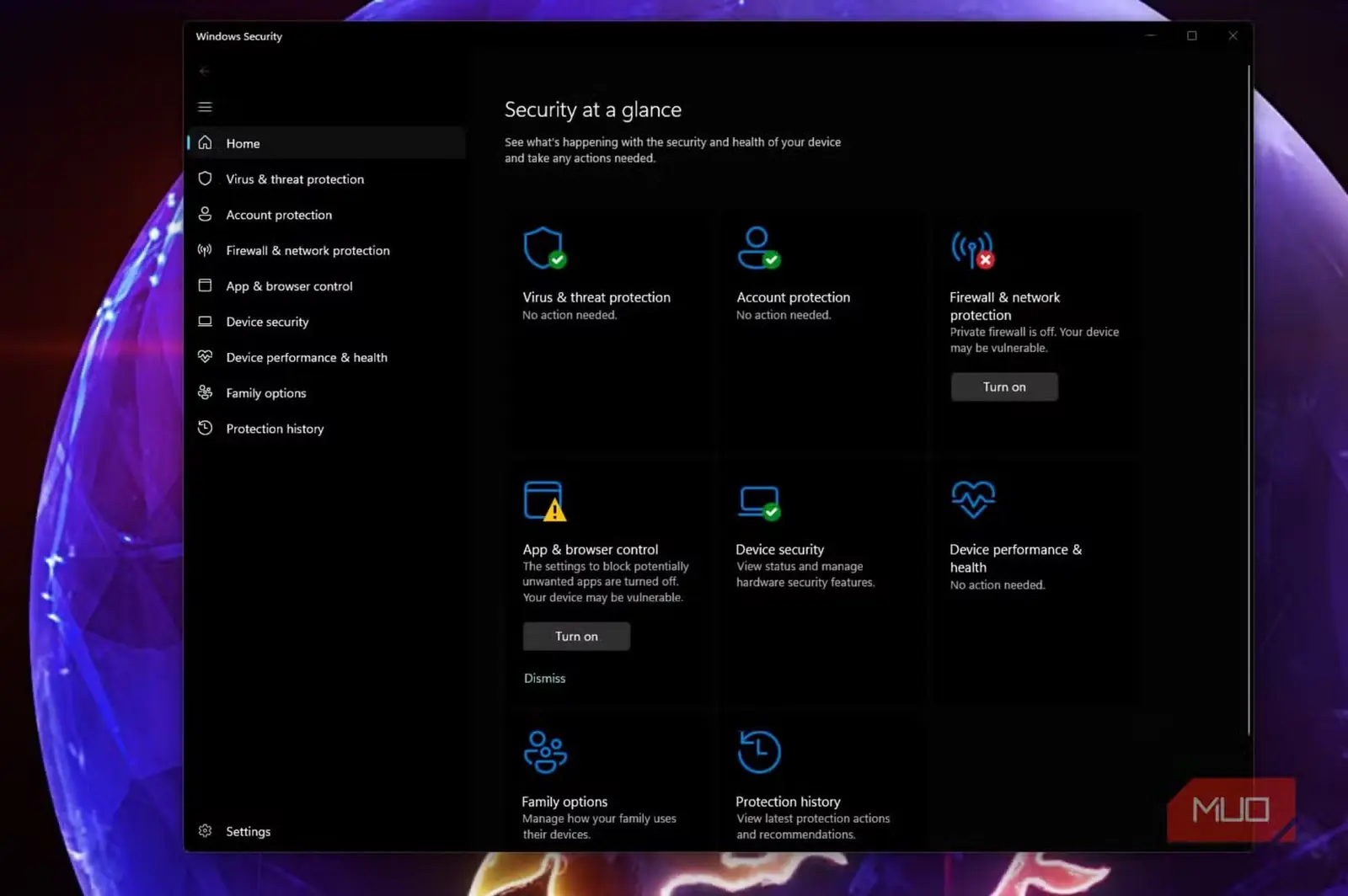Click the Virus & threat protection tile title

(596, 297)
